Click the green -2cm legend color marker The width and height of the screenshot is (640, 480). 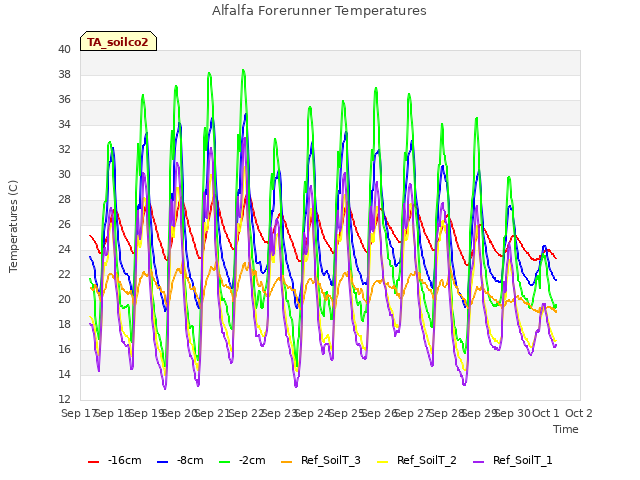tap(224, 462)
